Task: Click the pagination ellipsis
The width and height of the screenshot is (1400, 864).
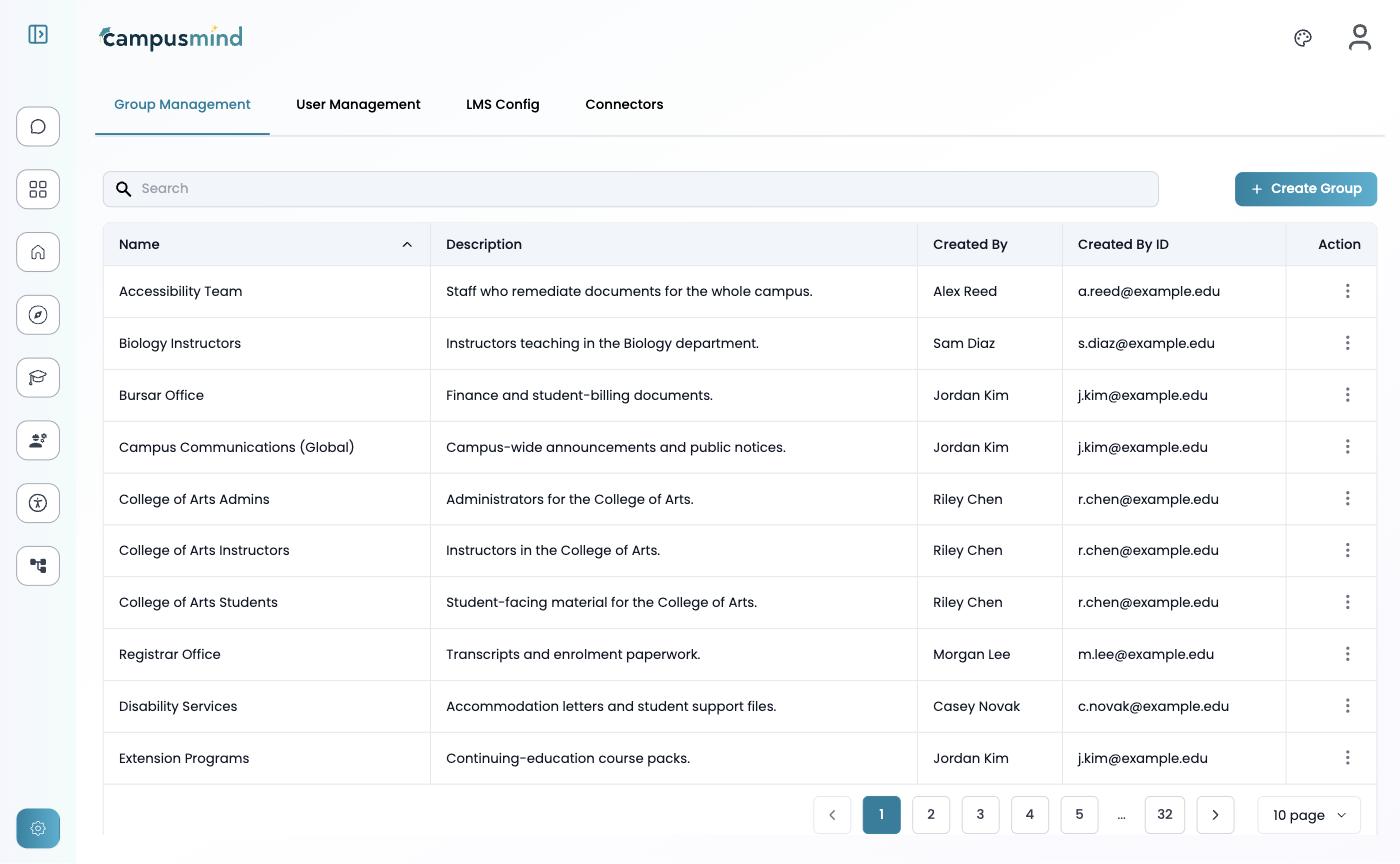Action: point(1121,815)
